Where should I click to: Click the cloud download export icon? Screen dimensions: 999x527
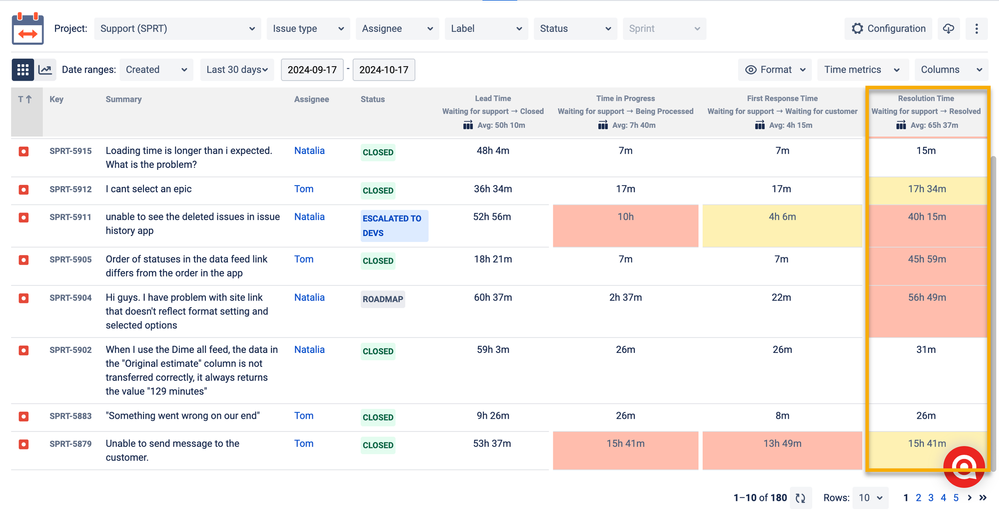(x=948, y=29)
